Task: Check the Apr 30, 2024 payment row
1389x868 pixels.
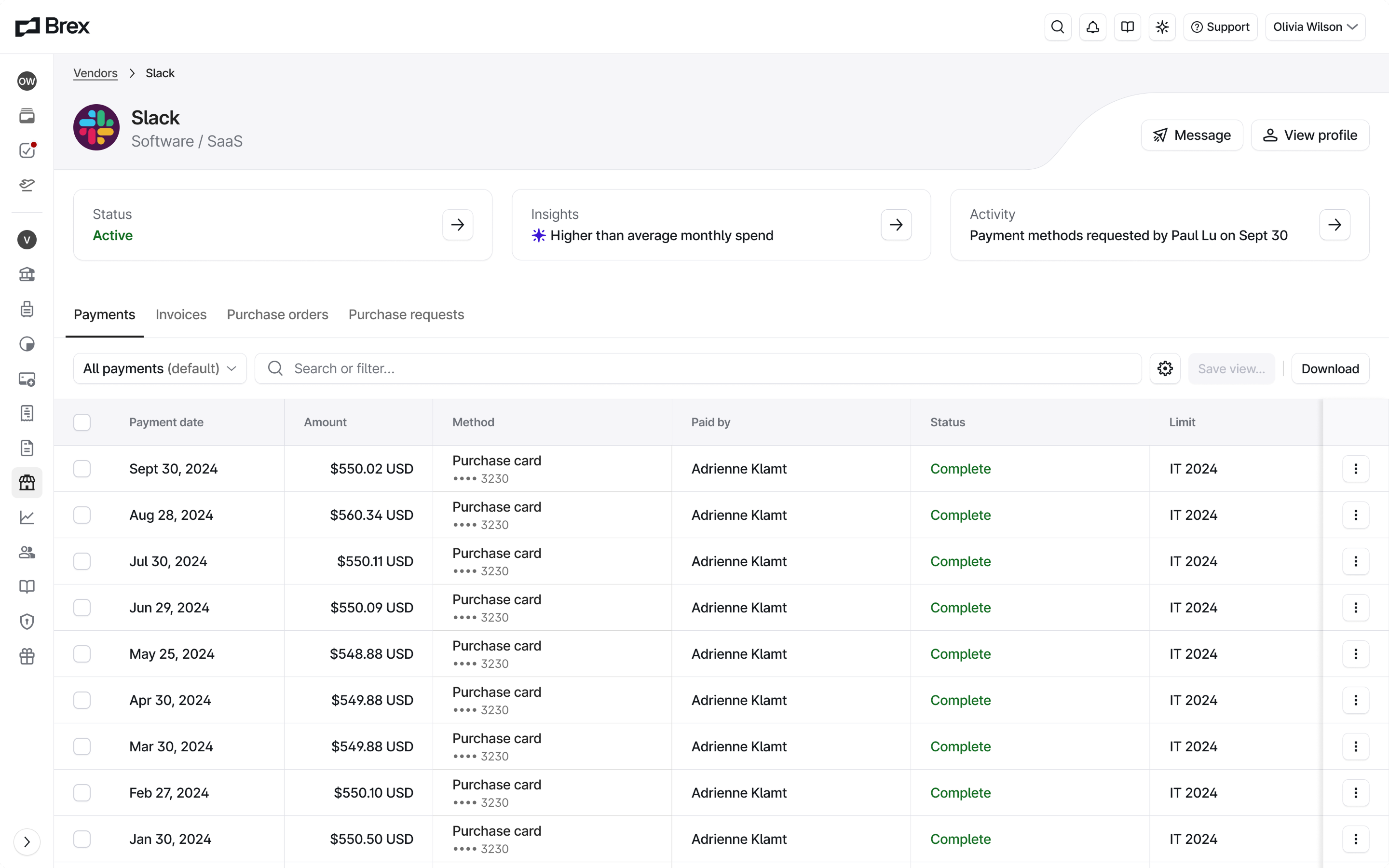Action: (82, 700)
